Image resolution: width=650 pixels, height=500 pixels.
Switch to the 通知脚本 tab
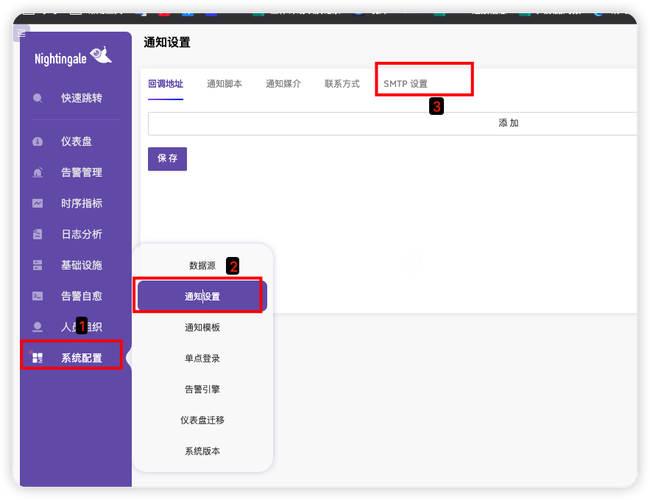(224, 84)
